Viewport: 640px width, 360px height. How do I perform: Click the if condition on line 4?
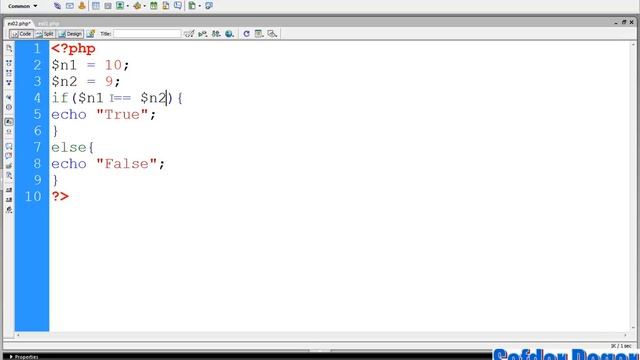pyautogui.click(x=117, y=98)
